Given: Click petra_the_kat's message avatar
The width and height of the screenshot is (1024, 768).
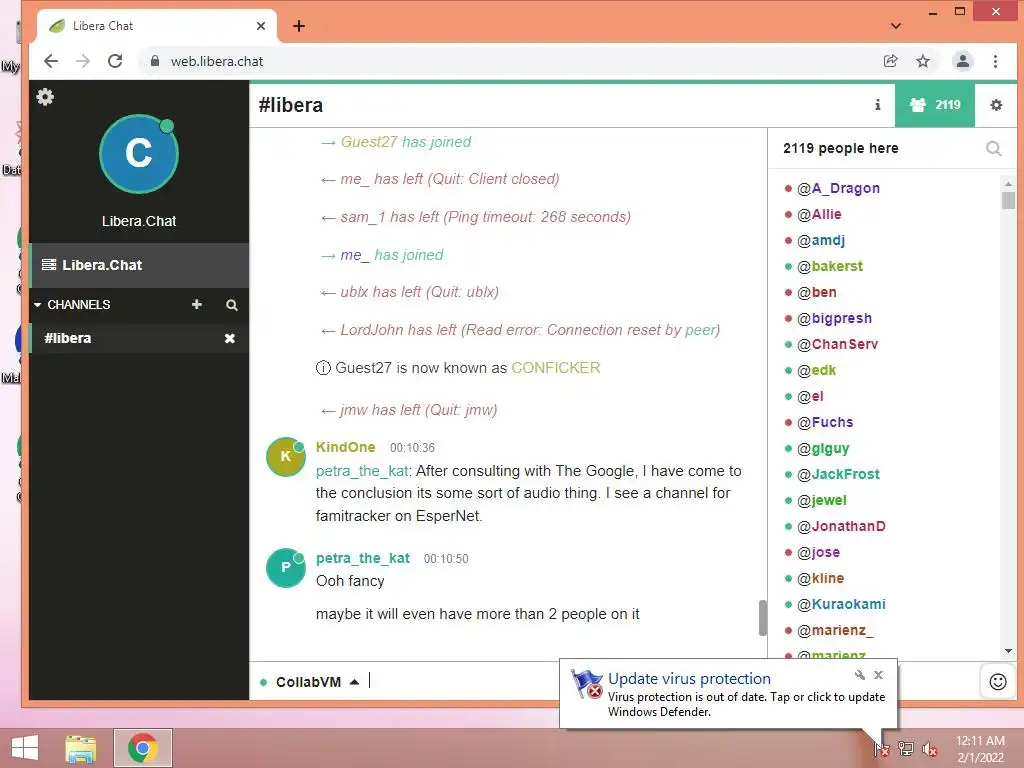Looking at the screenshot, I should 285,568.
